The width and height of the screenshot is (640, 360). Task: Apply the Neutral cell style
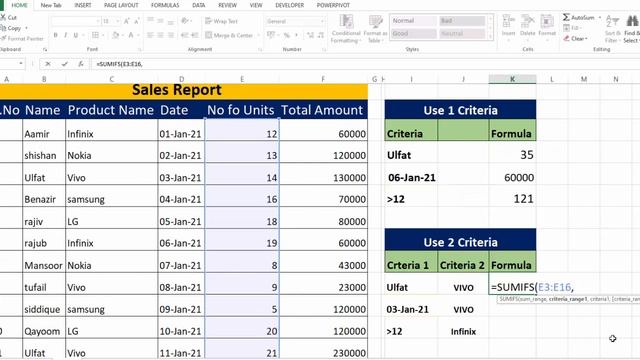pos(462,33)
